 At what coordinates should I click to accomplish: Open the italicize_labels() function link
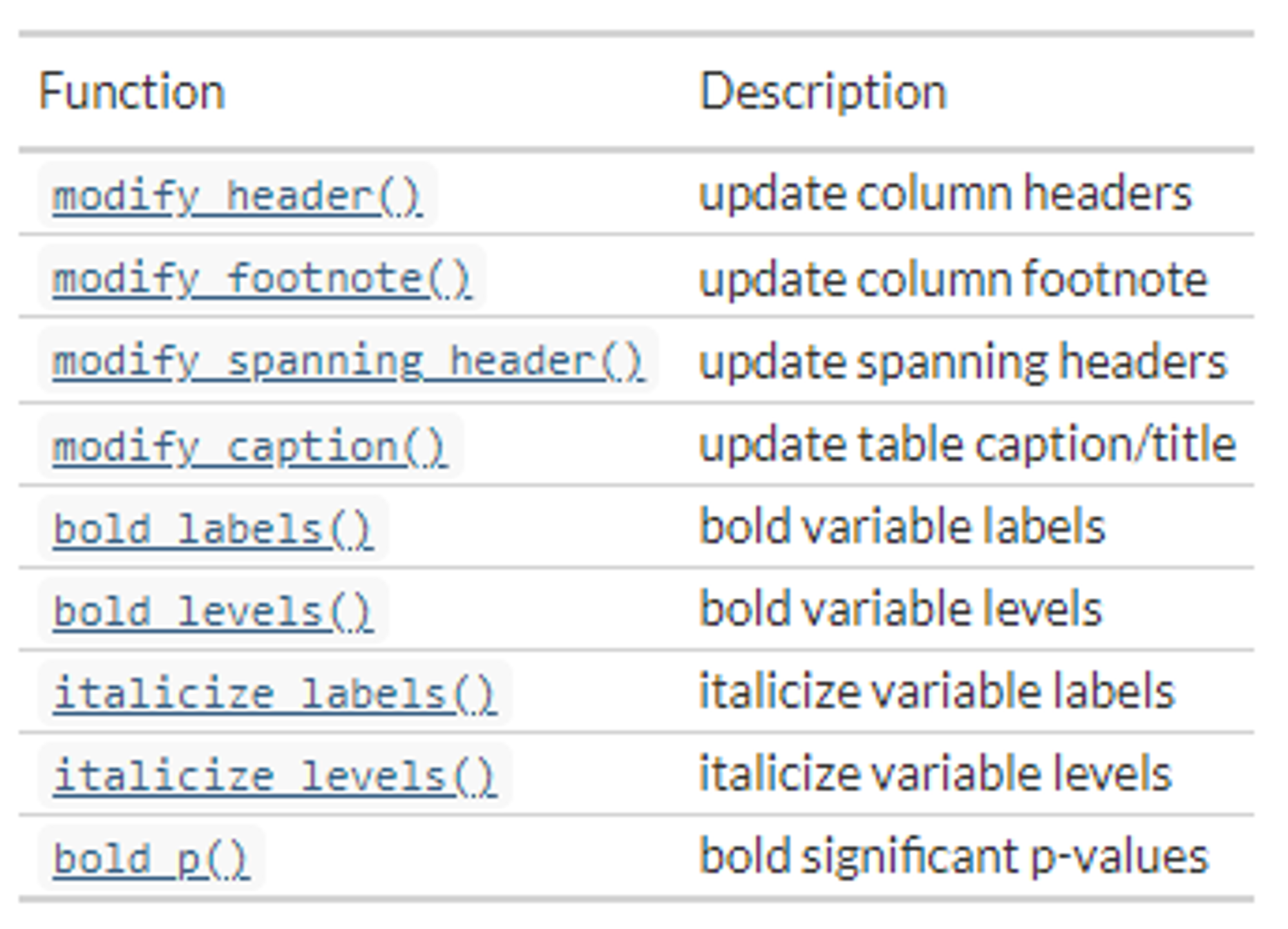(275, 693)
